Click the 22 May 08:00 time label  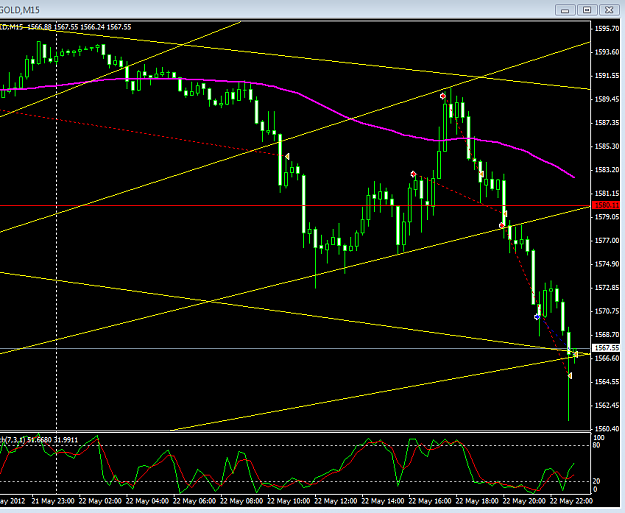pyautogui.click(x=241, y=501)
